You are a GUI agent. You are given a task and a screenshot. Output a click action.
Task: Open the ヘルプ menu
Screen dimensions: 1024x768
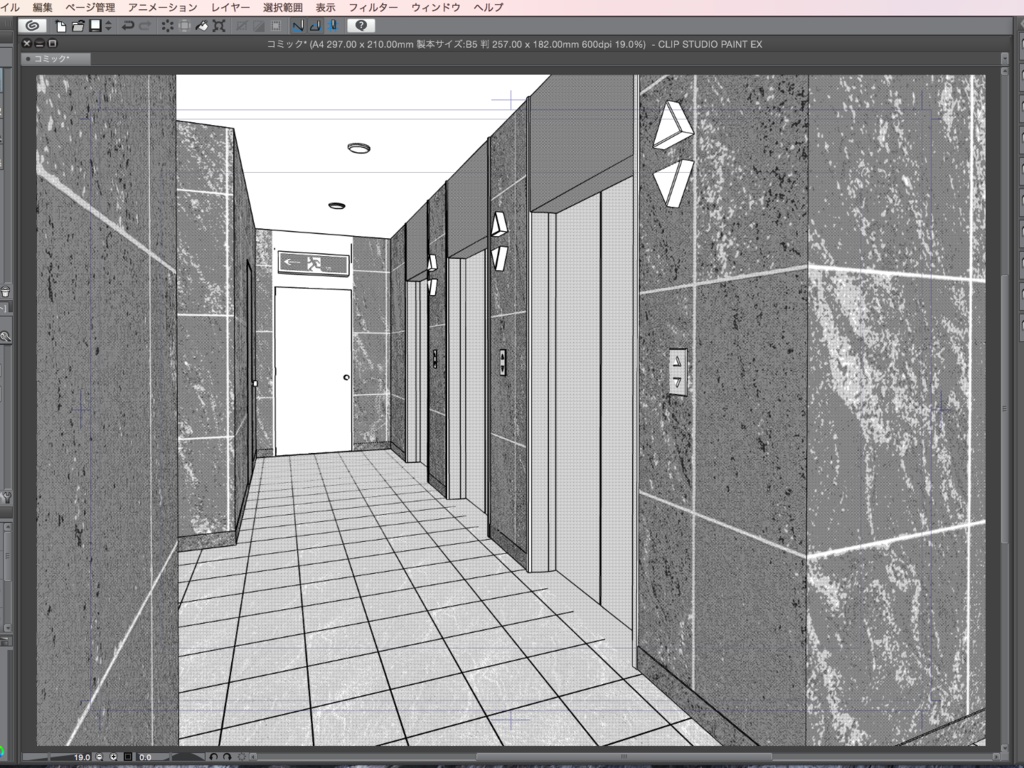point(488,7)
